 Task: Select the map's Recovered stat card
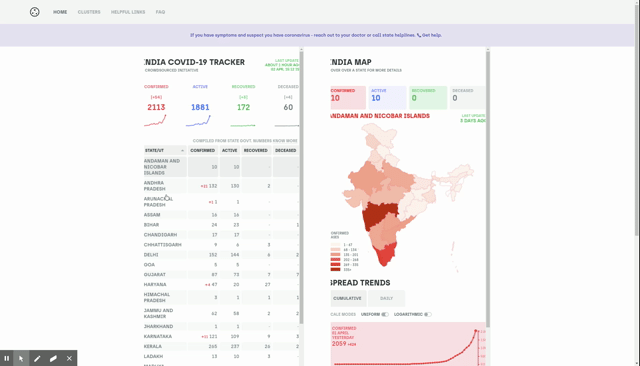428,98
